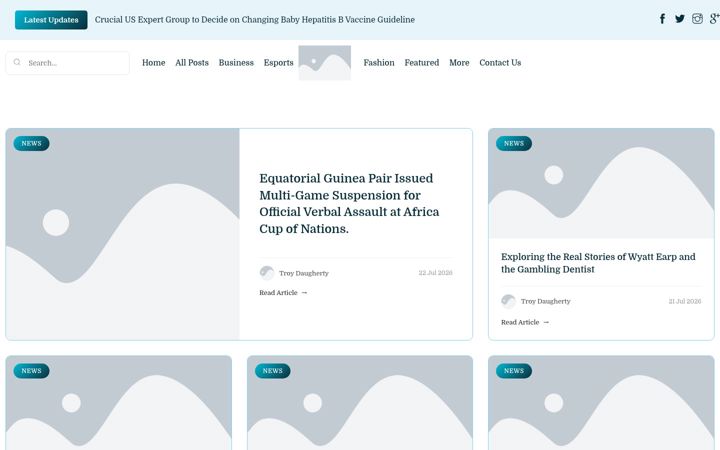Focus the Search input field

click(x=68, y=63)
